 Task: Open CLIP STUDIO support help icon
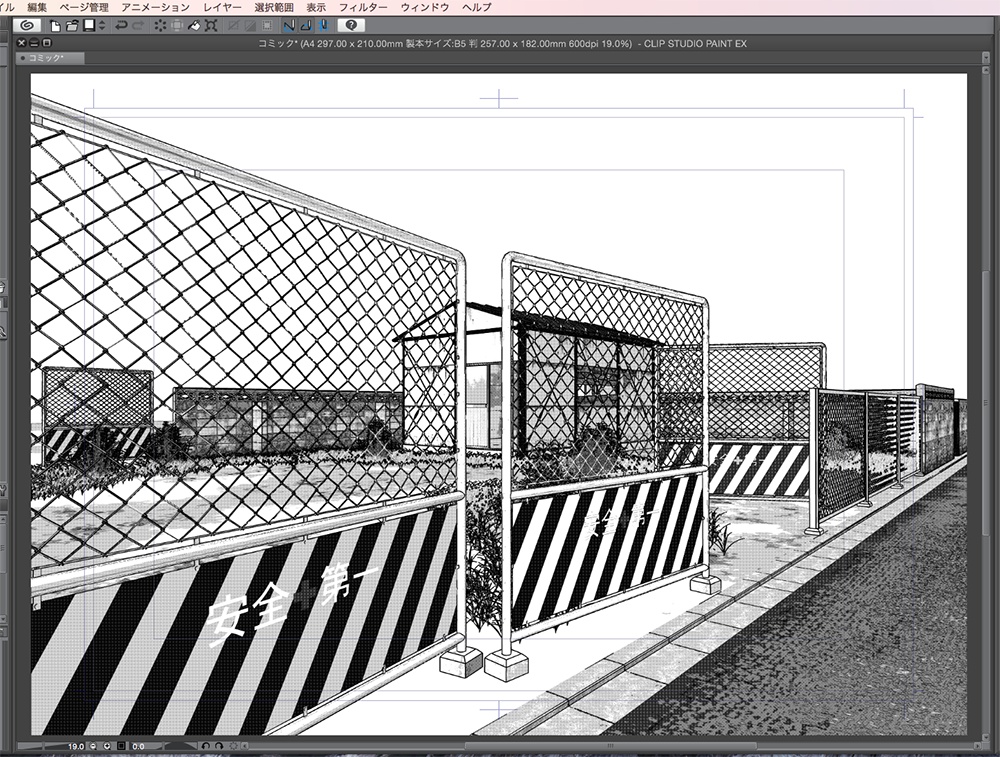(x=351, y=26)
